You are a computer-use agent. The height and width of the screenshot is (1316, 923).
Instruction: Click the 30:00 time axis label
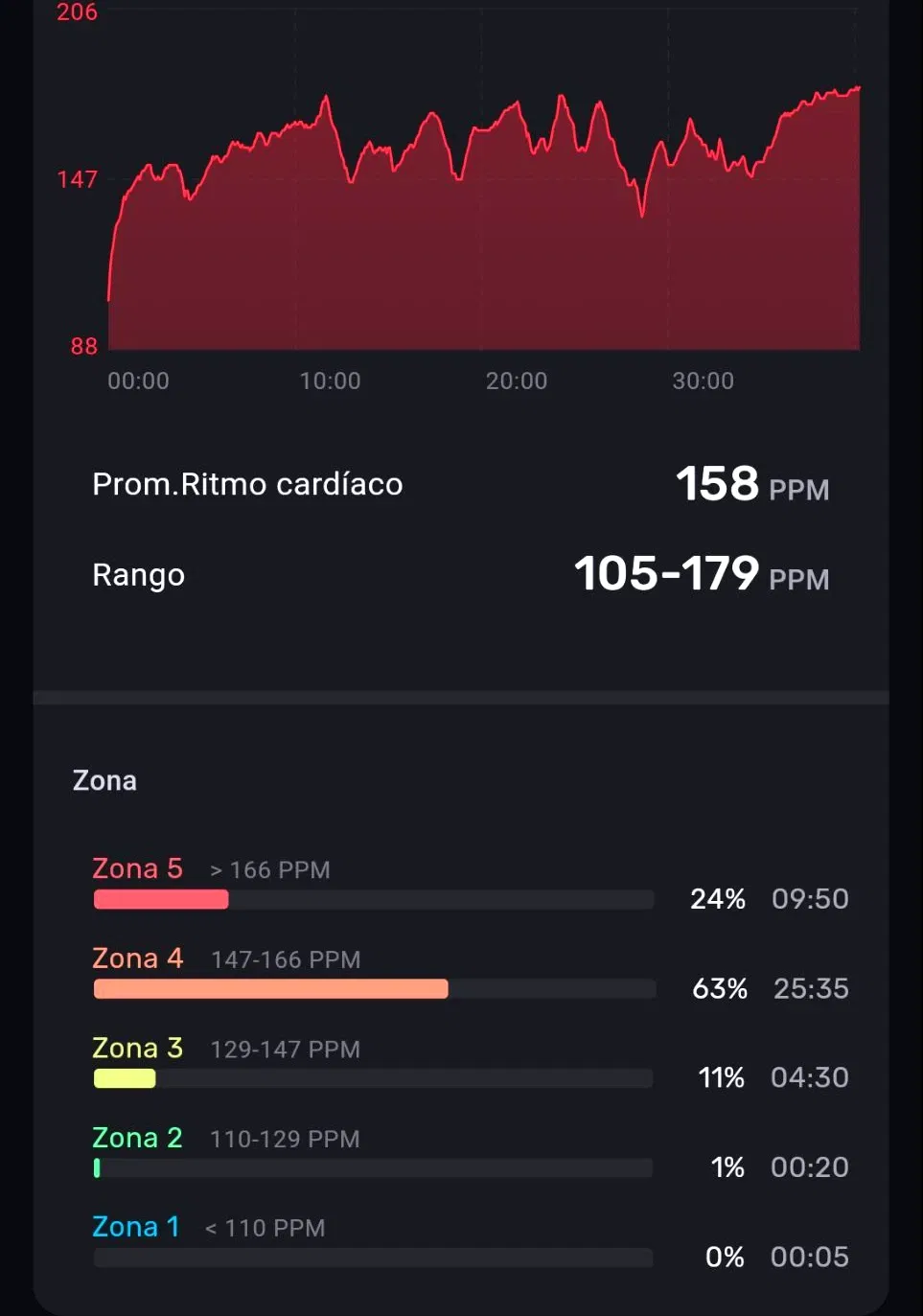(703, 381)
